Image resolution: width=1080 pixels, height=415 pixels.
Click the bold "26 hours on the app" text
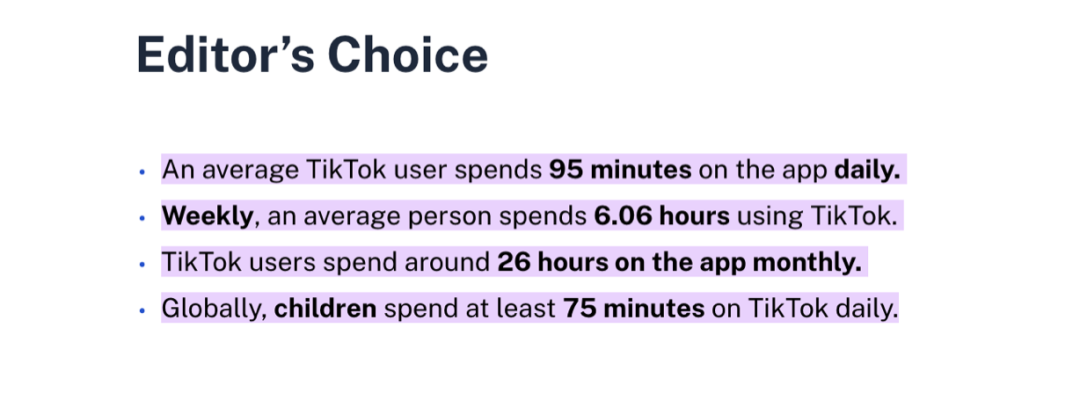click(621, 263)
